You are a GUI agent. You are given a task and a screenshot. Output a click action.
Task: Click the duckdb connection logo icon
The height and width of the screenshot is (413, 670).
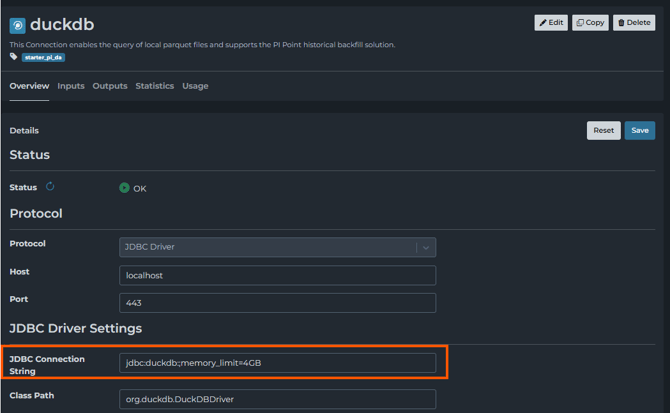pos(18,26)
